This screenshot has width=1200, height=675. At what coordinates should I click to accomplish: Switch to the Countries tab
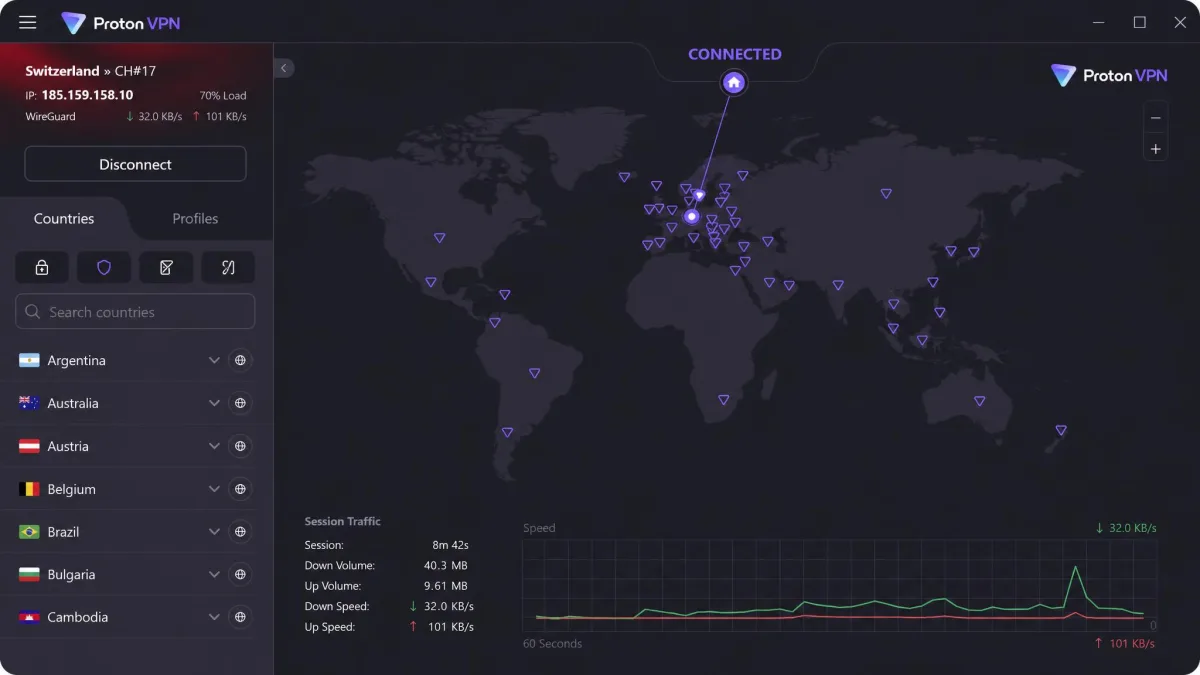64,218
